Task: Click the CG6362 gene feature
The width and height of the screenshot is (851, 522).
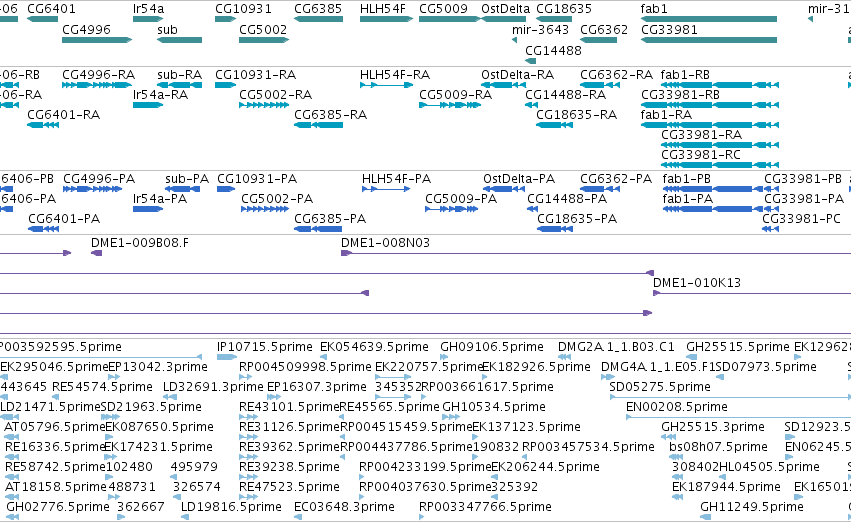Action: (x=598, y=40)
